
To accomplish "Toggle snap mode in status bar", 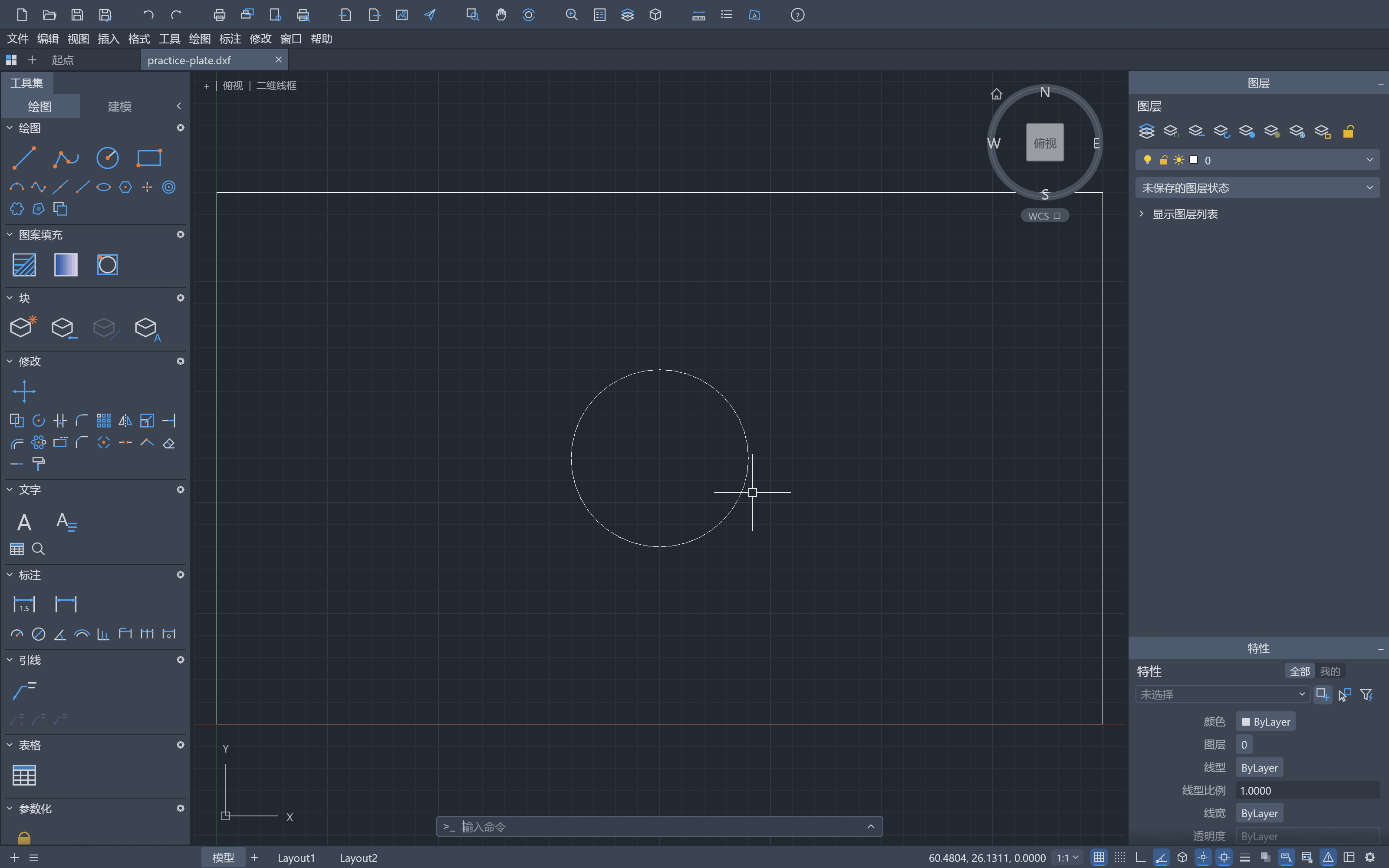I will tap(1120, 857).
